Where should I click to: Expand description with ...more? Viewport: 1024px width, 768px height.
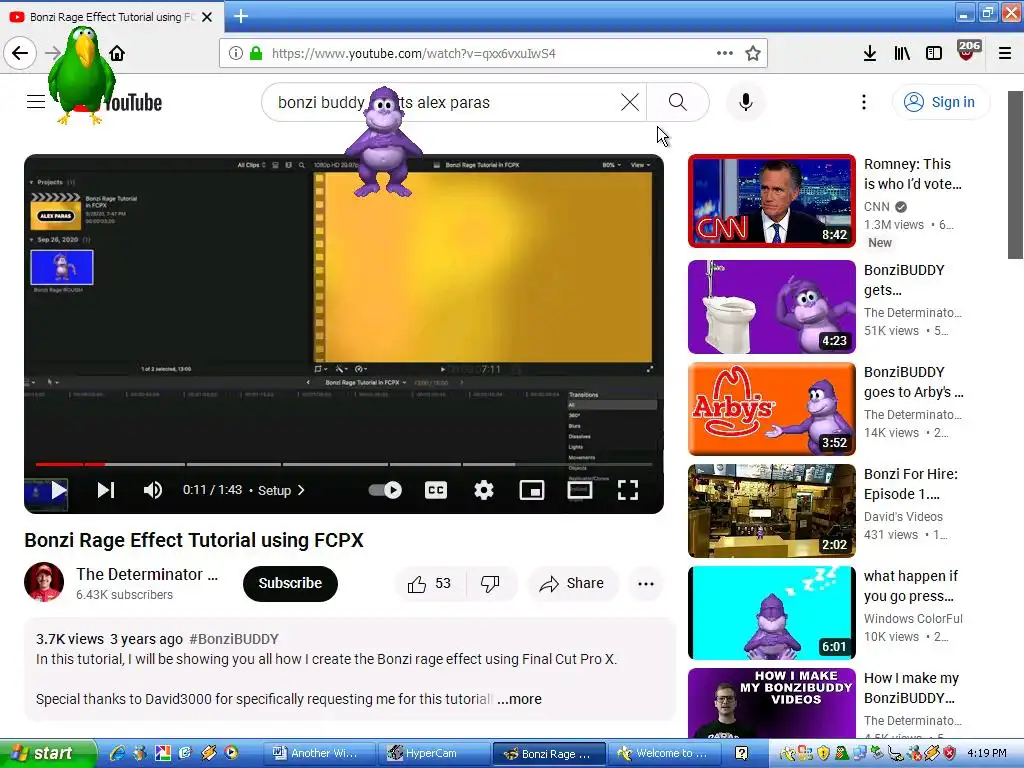pyautogui.click(x=519, y=699)
